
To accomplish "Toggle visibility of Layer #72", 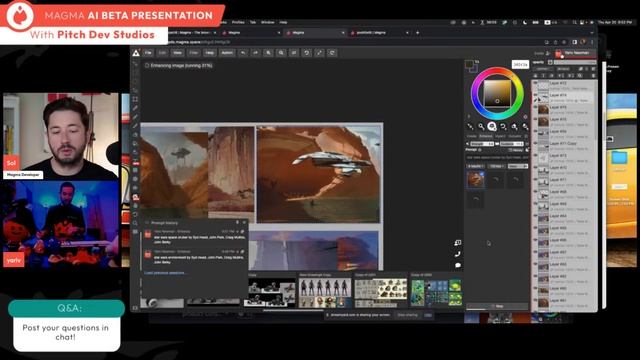I will (535, 168).
